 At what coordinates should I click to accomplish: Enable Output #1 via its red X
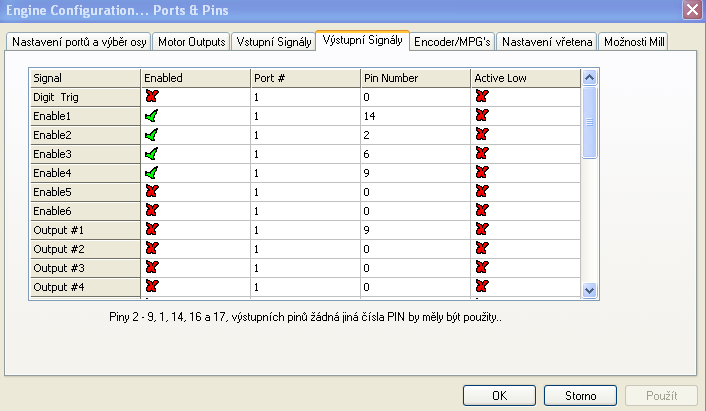tap(151, 230)
